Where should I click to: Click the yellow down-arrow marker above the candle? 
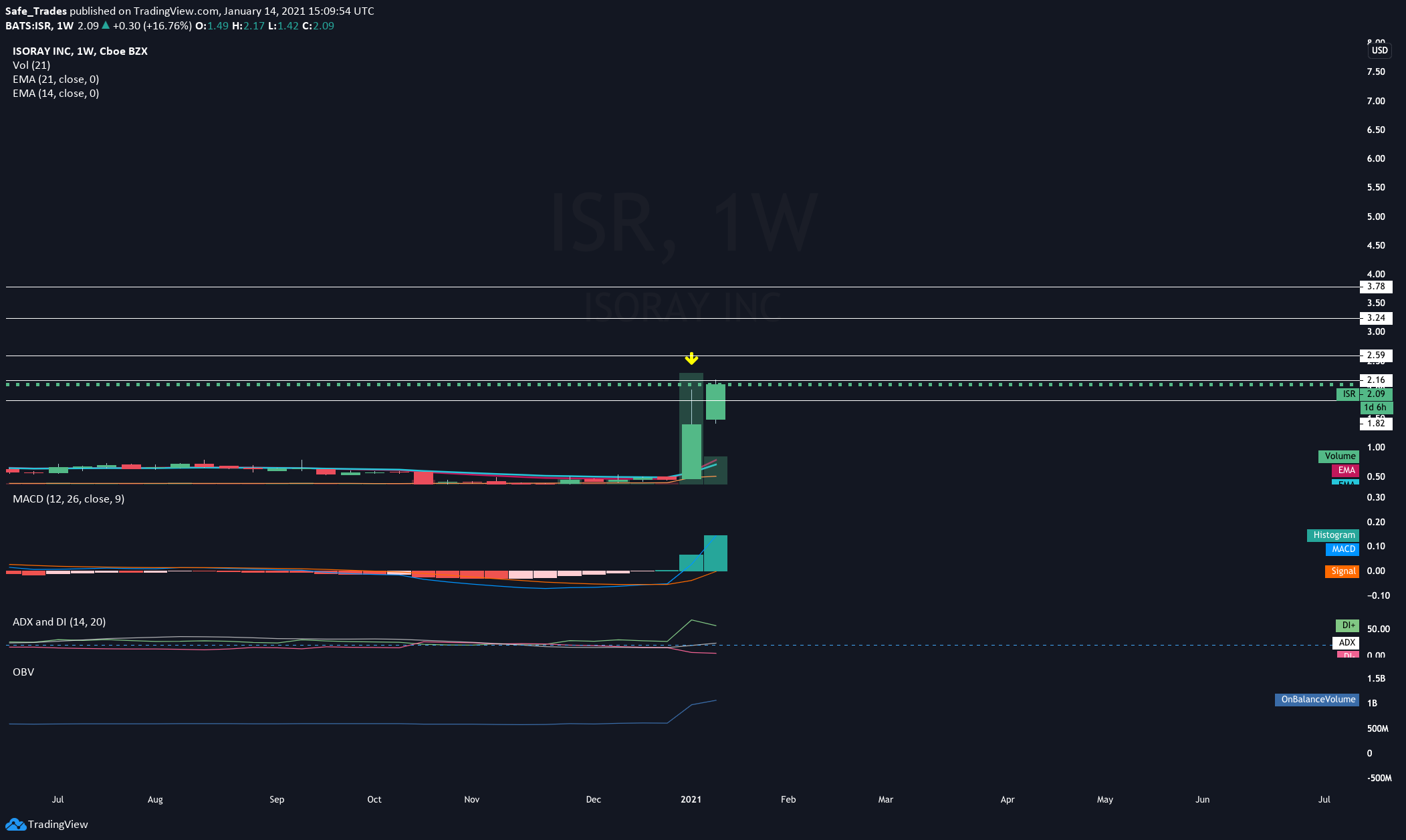pos(691,358)
